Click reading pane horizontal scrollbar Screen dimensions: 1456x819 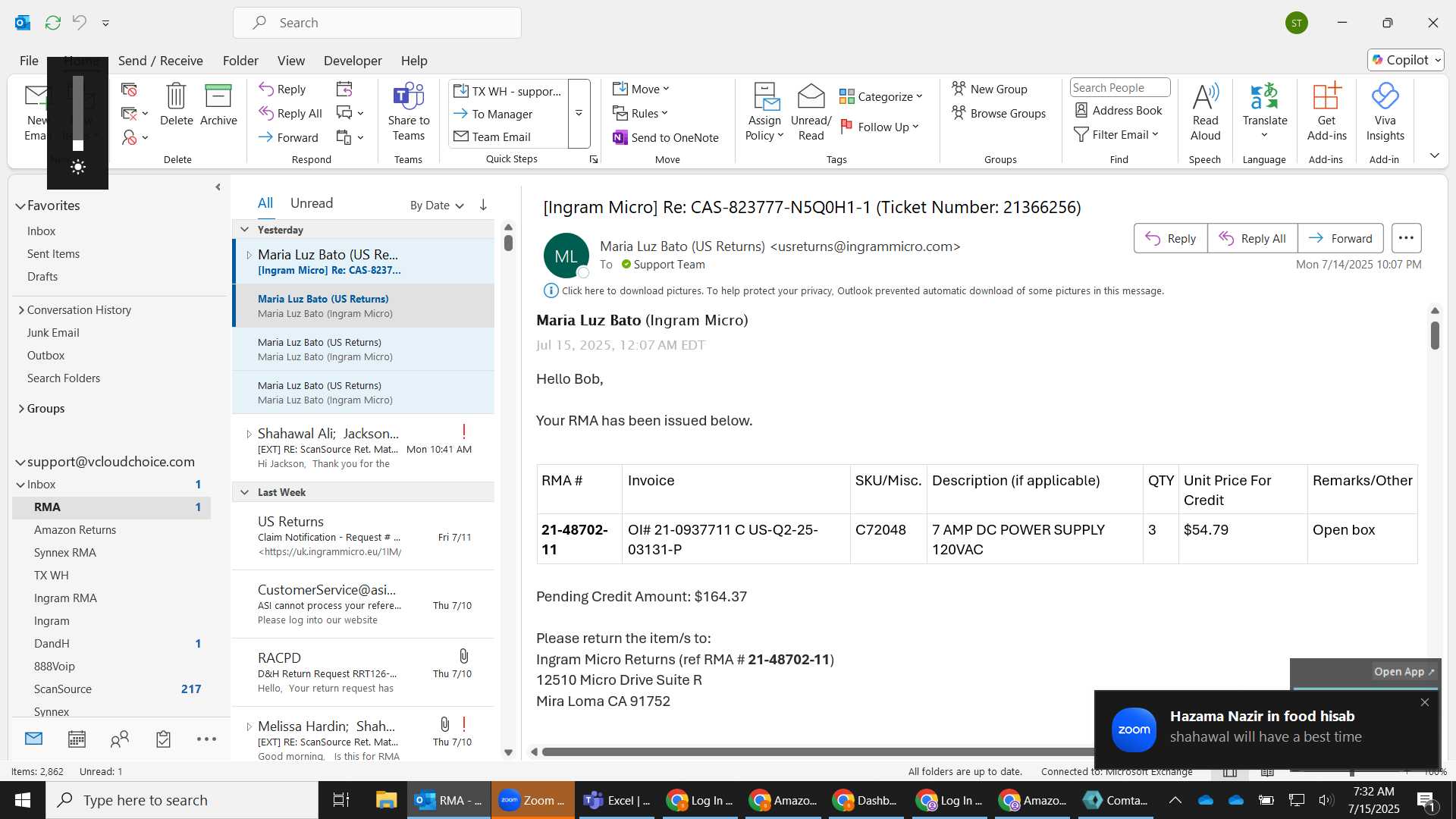coord(817,752)
